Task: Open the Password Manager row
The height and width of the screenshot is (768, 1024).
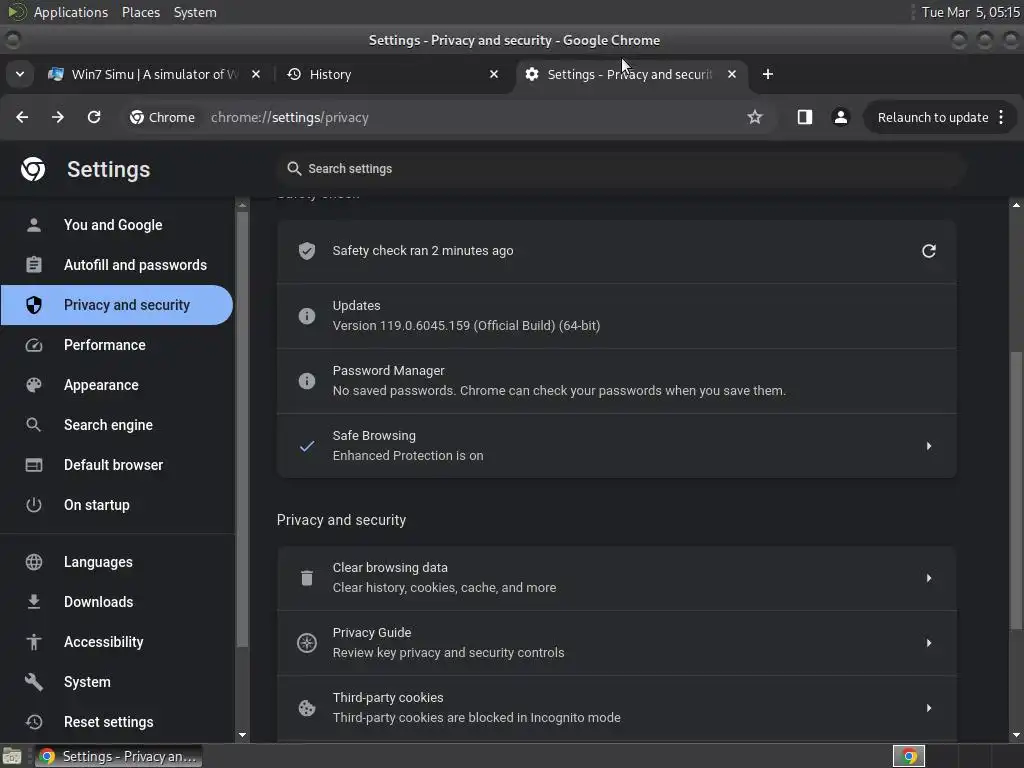Action: 617,381
